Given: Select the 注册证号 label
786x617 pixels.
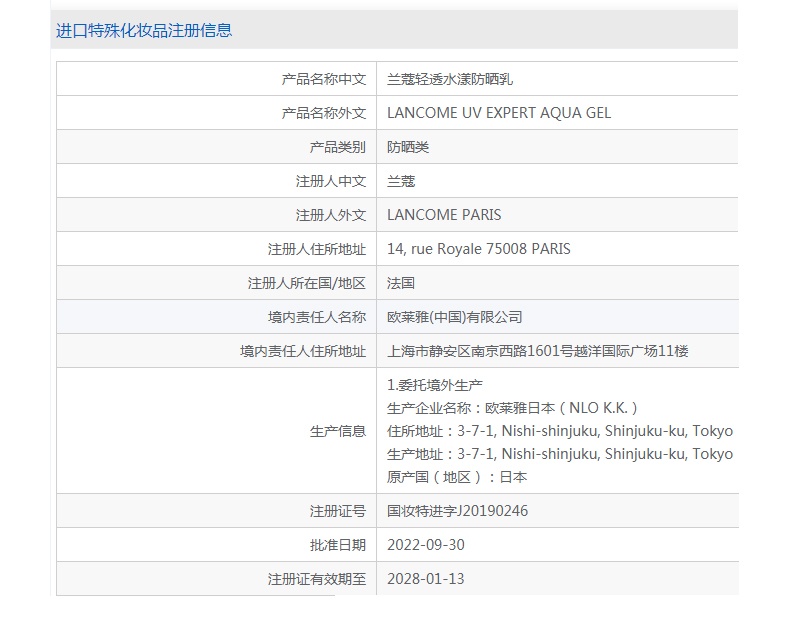Looking at the screenshot, I should (x=338, y=511).
